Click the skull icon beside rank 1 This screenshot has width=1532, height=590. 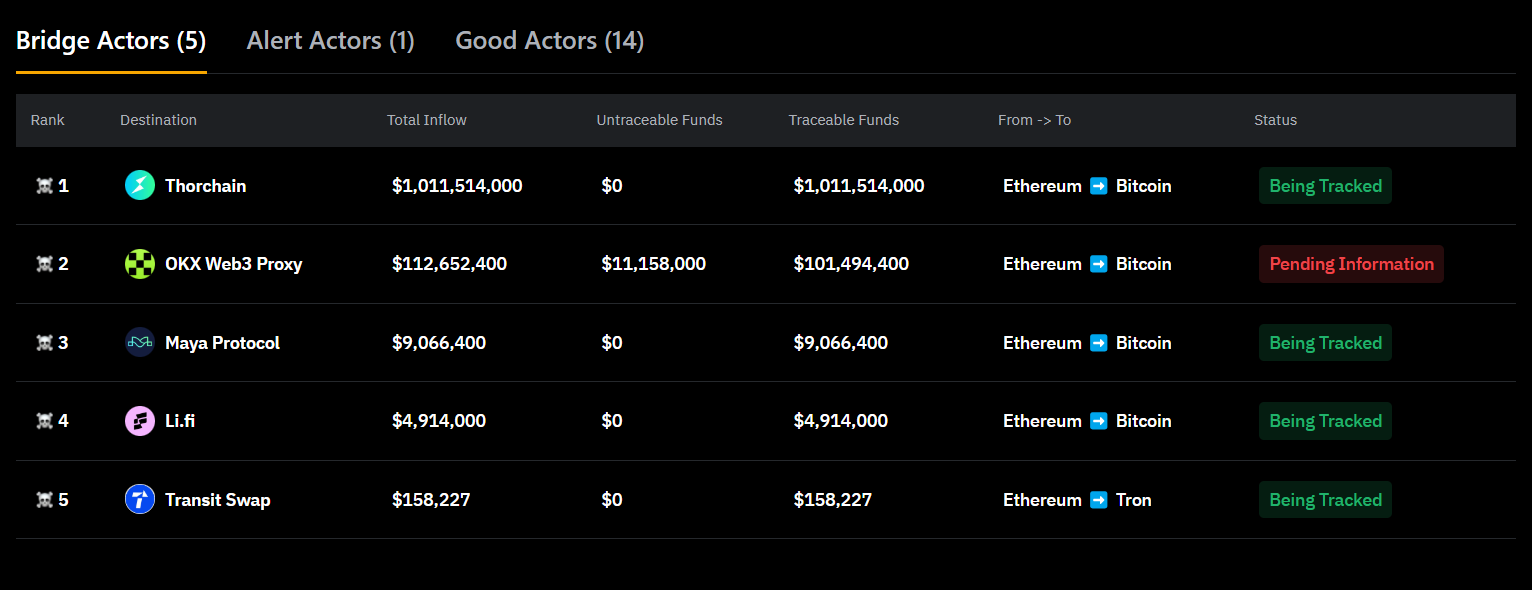[44, 186]
